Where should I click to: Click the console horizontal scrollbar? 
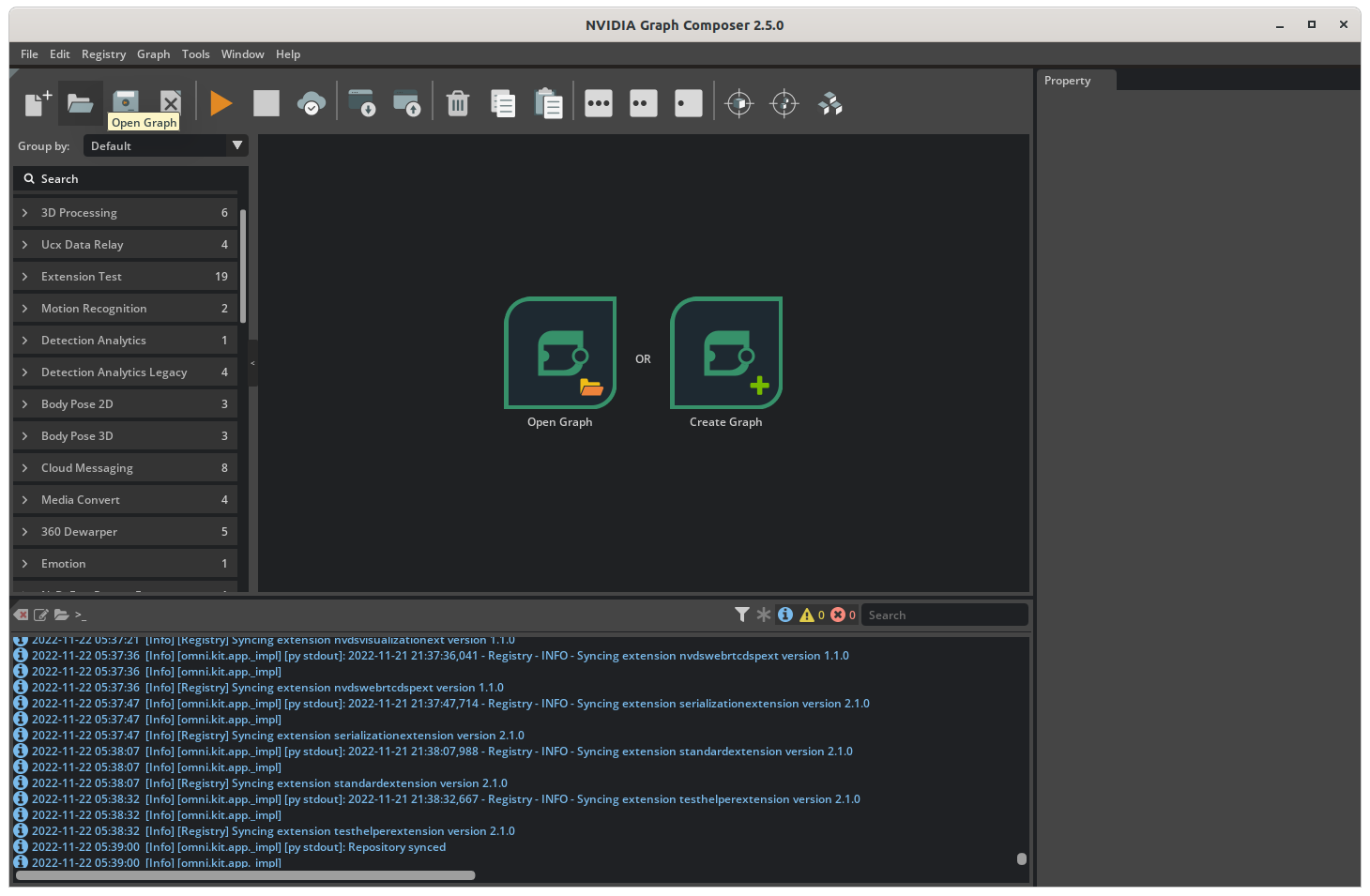tap(246, 875)
